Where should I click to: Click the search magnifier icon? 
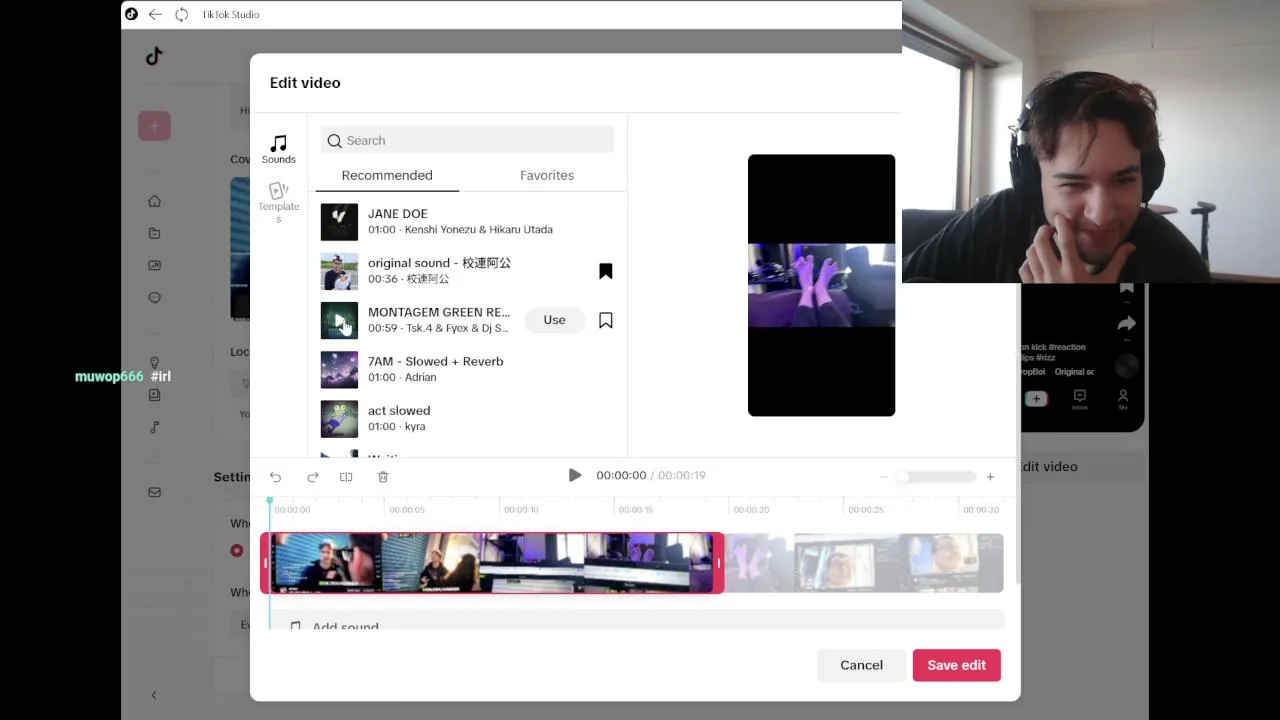335,141
